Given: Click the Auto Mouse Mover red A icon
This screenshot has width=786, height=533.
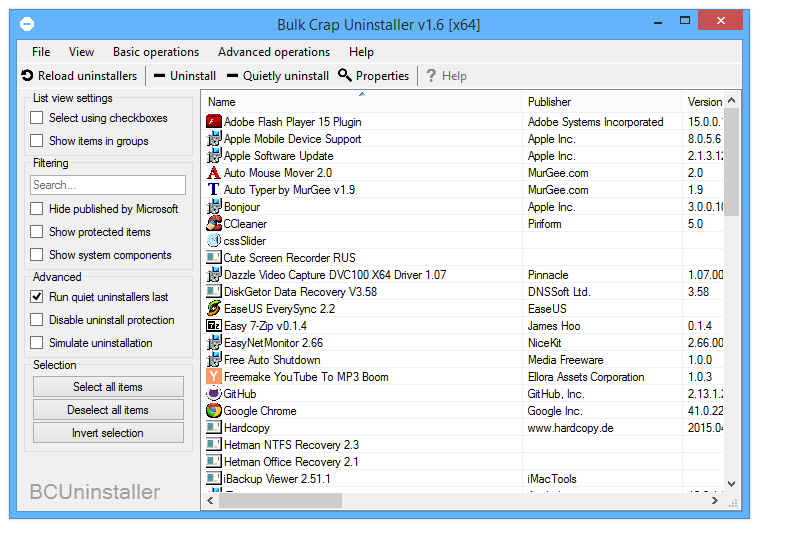Looking at the screenshot, I should coord(214,173).
